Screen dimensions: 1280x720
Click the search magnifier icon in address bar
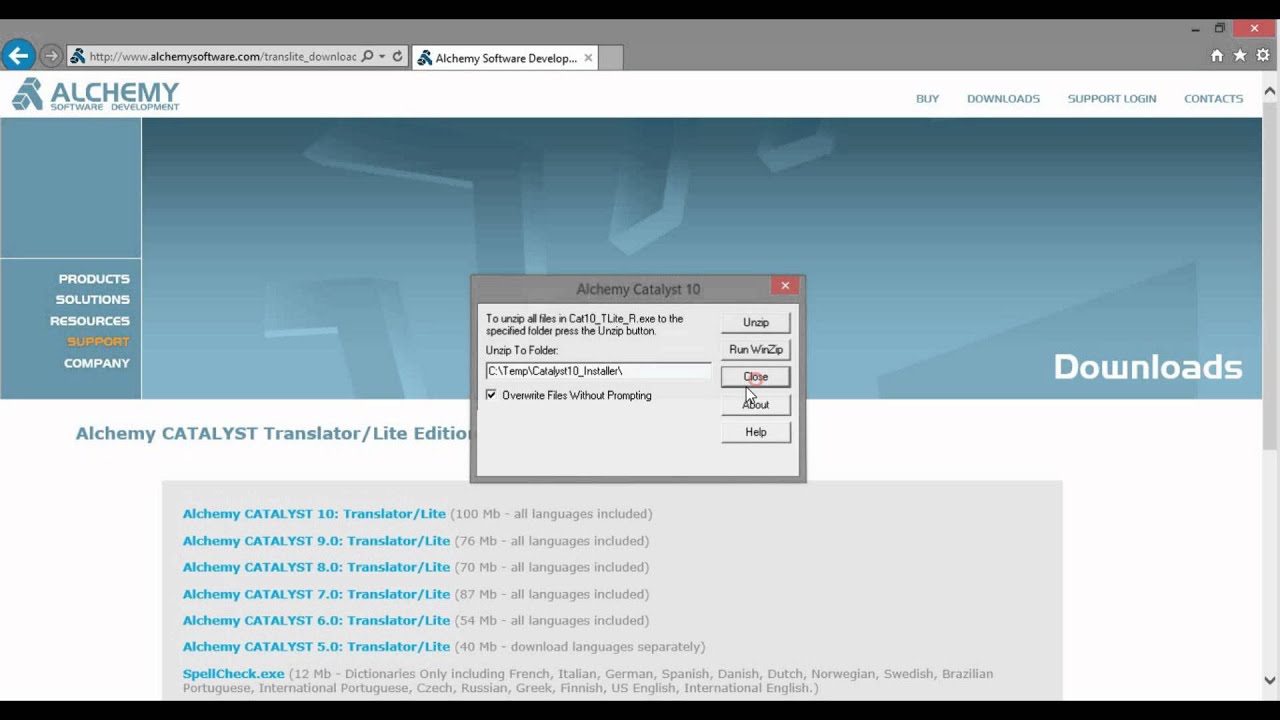(x=367, y=57)
